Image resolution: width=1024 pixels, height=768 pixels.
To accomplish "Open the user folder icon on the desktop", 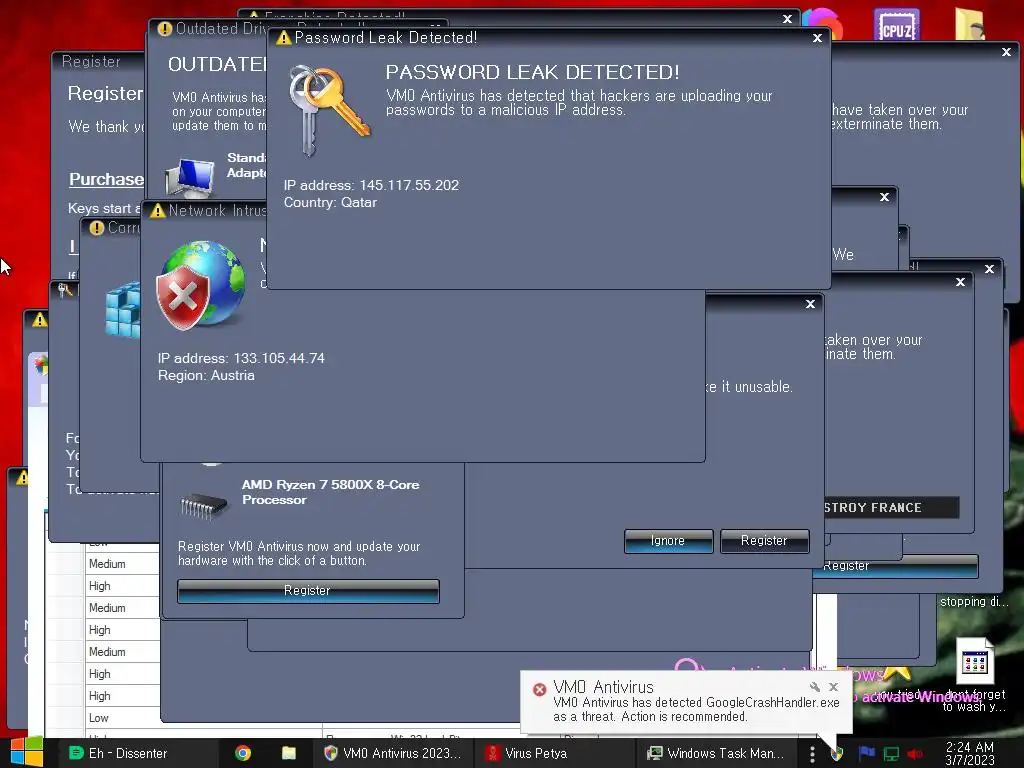I will 969,24.
